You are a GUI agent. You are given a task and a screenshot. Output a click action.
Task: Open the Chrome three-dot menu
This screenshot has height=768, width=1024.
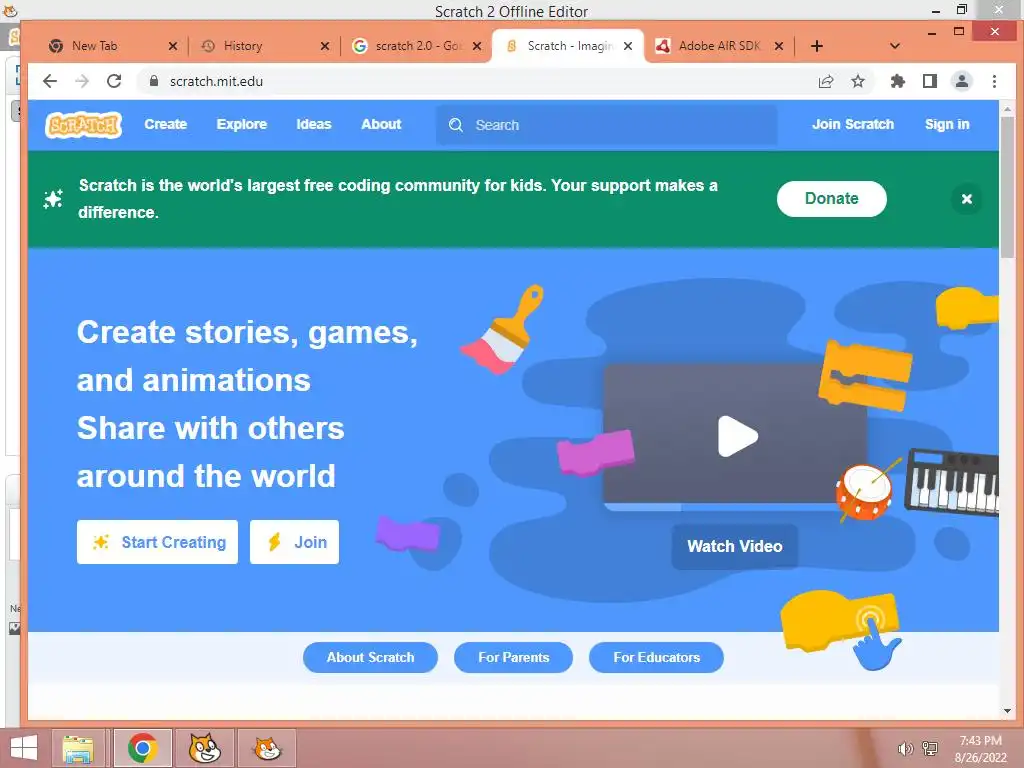pyautogui.click(x=994, y=81)
